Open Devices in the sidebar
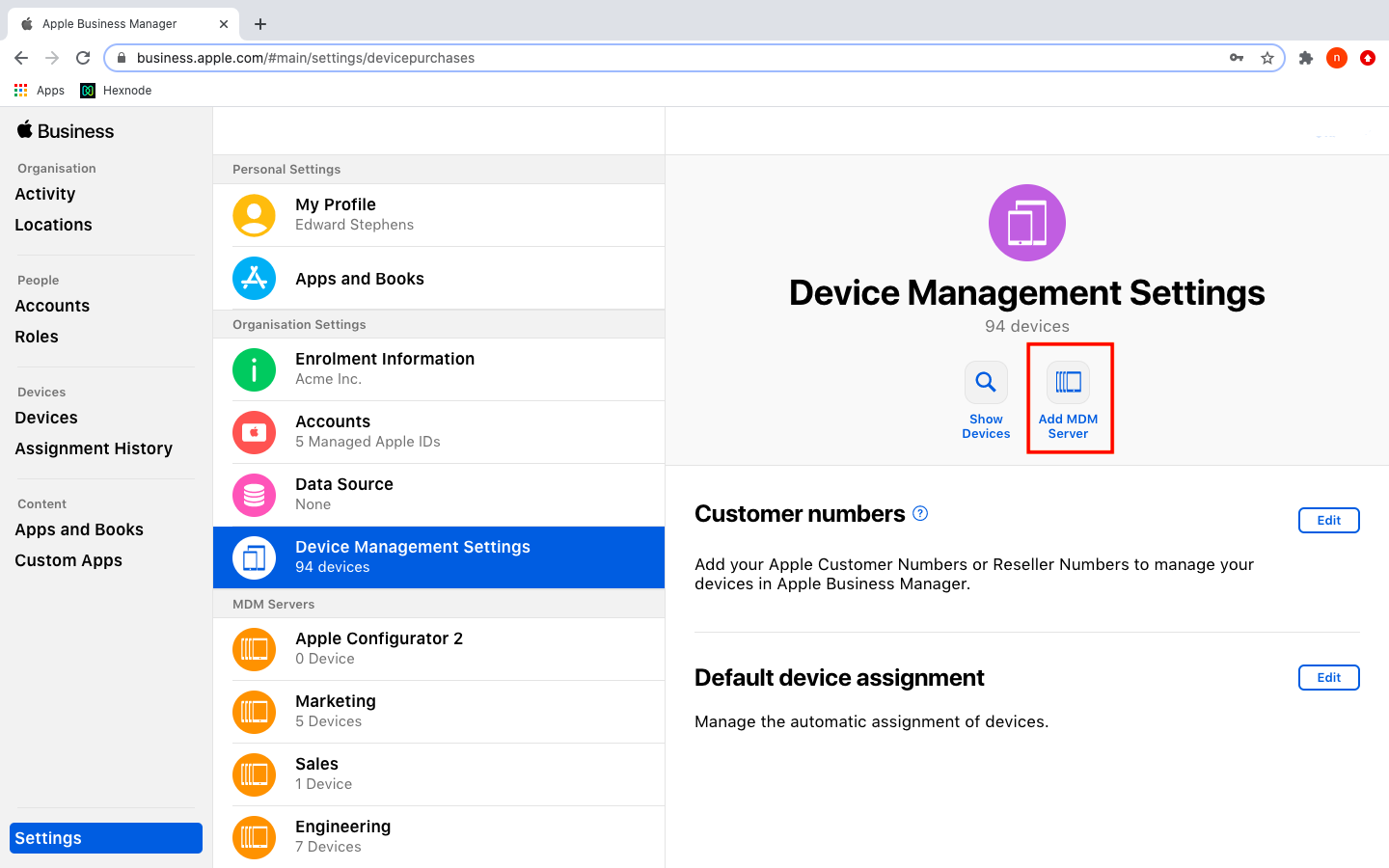This screenshot has height=868, width=1389. [x=46, y=418]
